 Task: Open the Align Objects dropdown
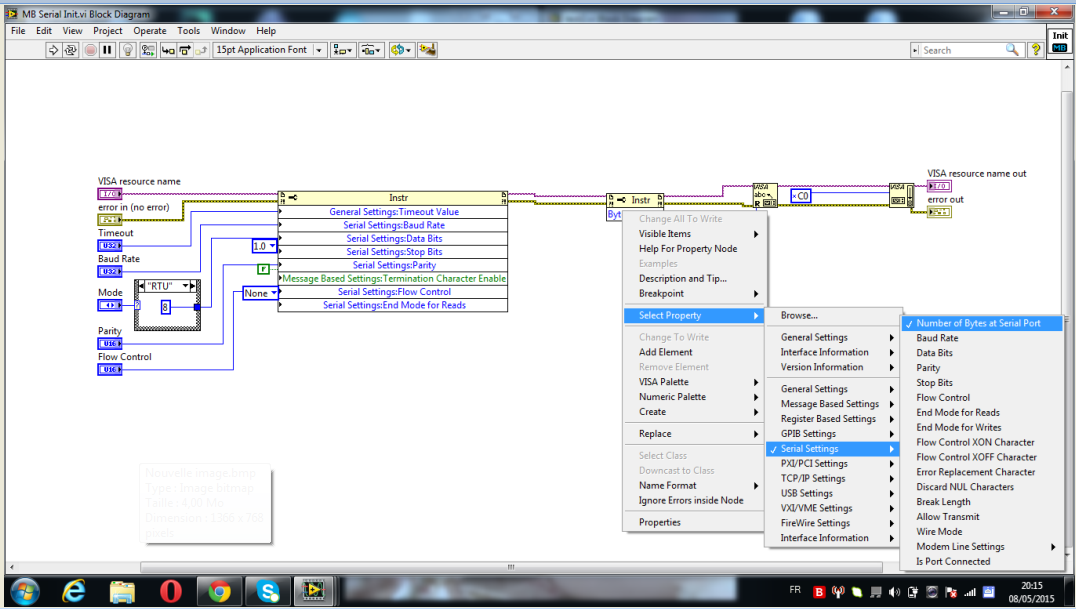point(342,49)
